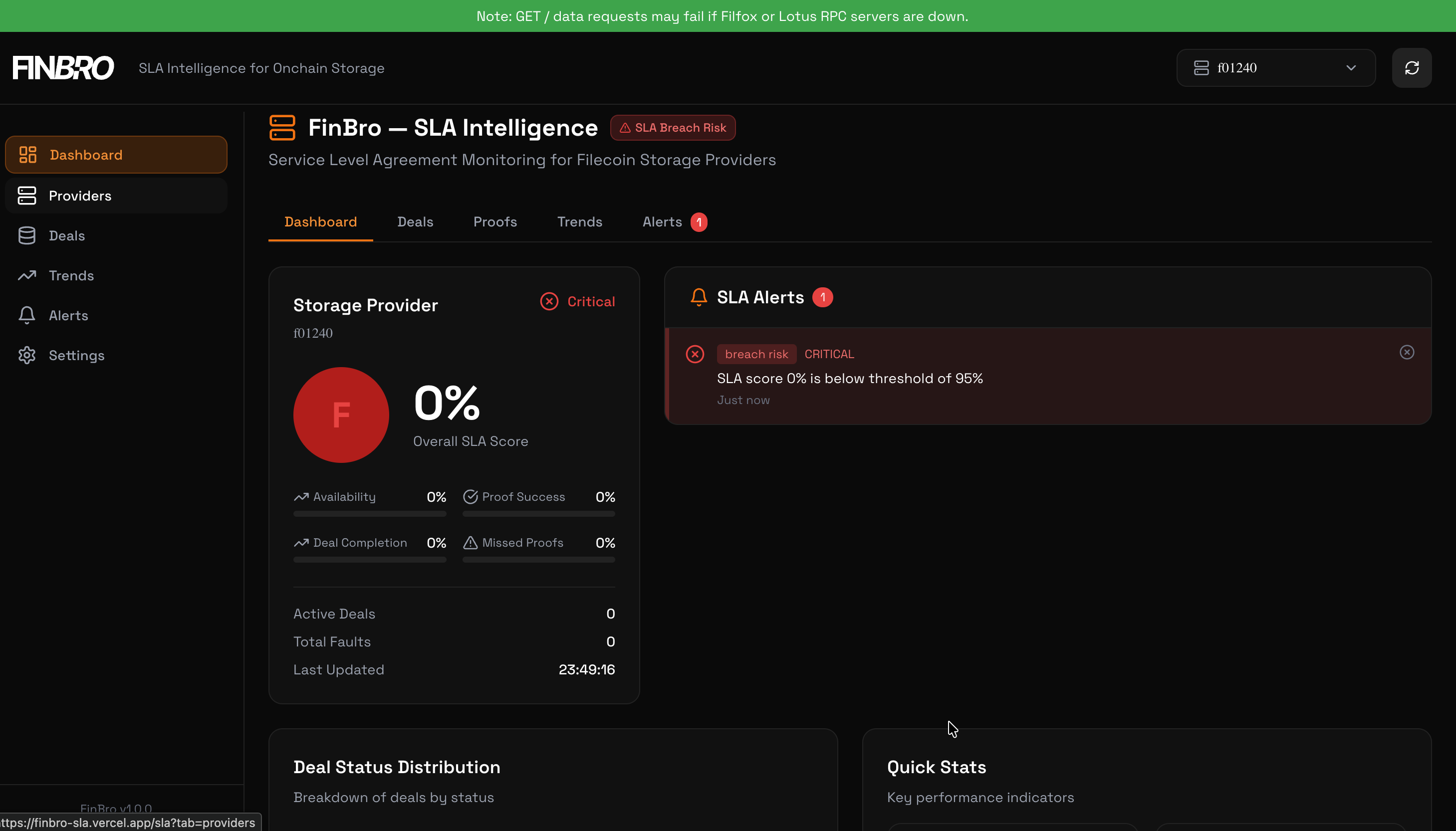
Task: Click the green Filfox notice banner
Action: 728,16
